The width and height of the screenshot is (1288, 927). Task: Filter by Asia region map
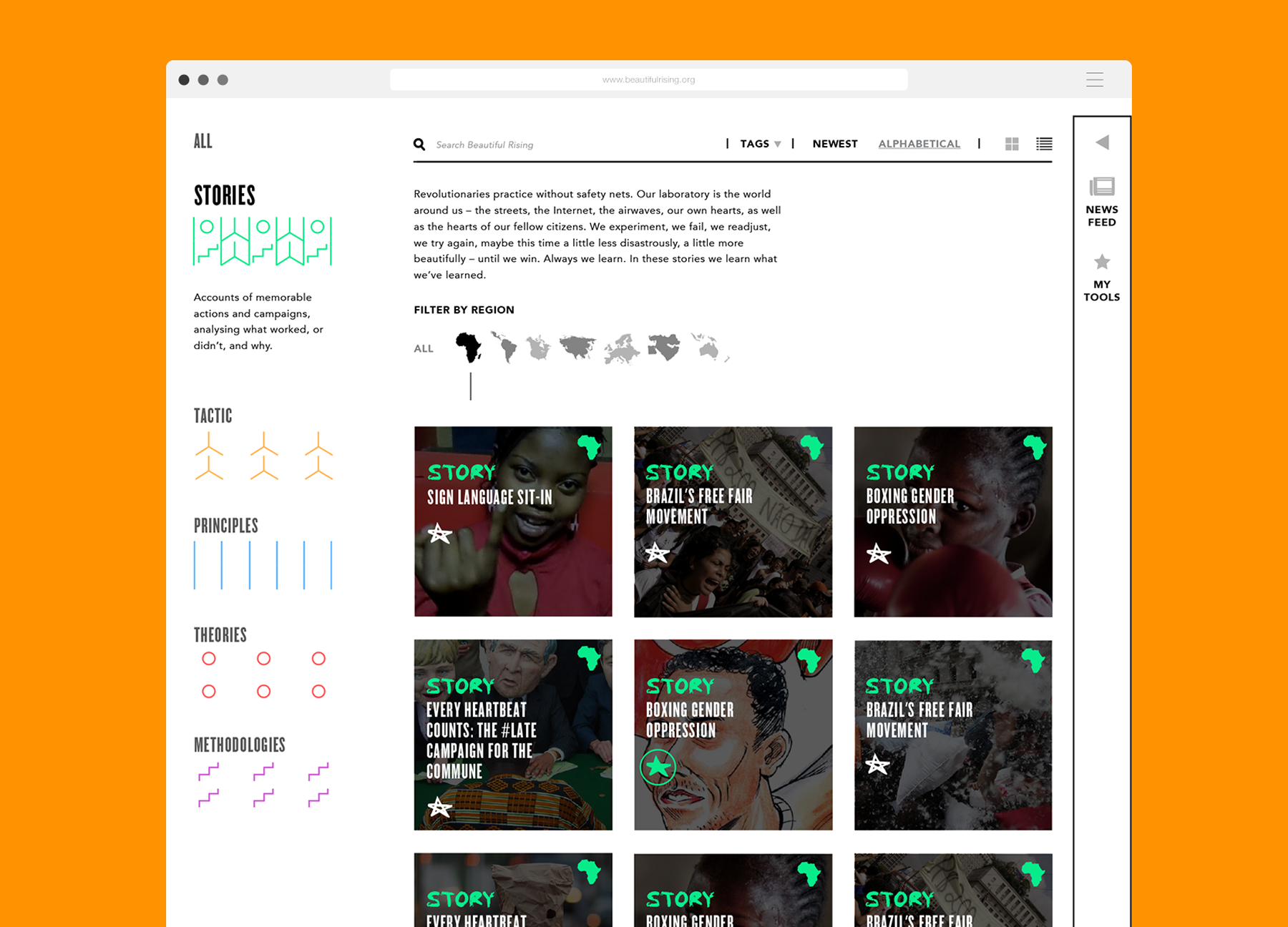pyautogui.click(x=577, y=348)
